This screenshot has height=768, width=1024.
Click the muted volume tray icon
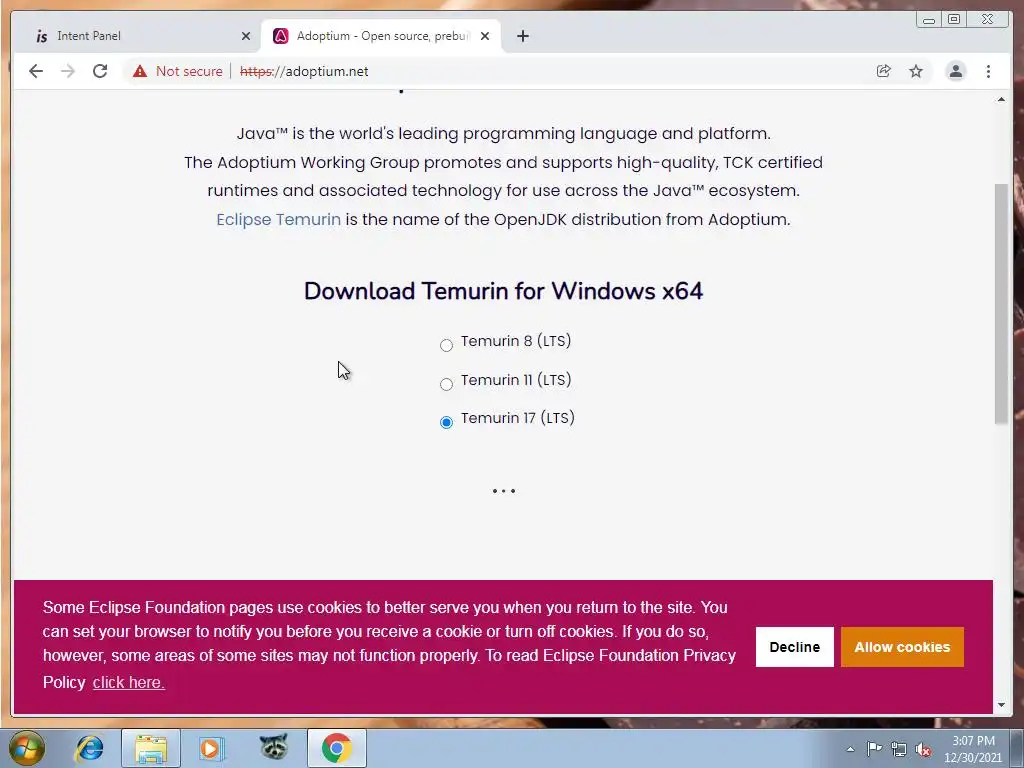coord(923,750)
